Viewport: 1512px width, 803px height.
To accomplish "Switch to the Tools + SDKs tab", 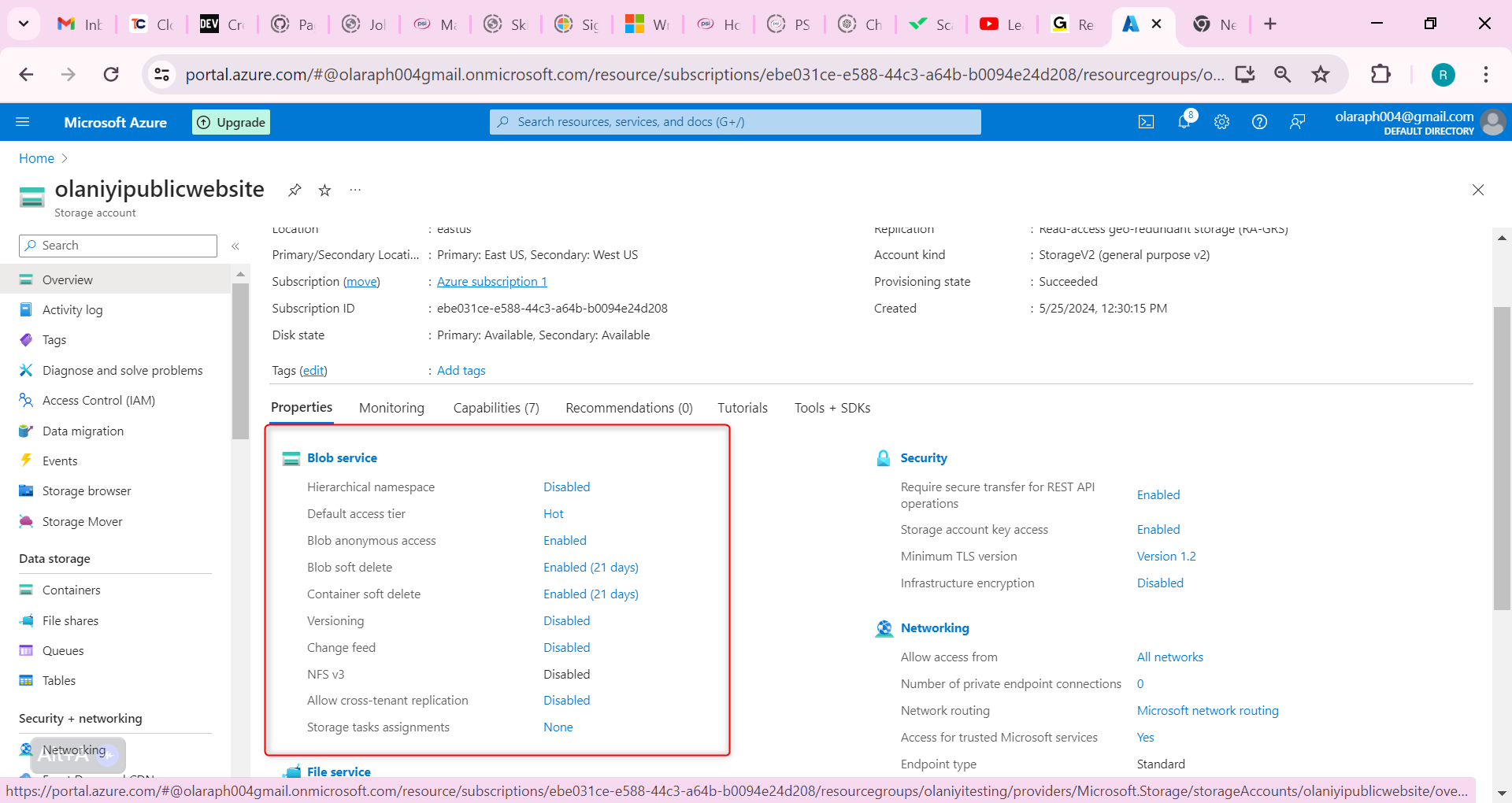I will pos(832,408).
